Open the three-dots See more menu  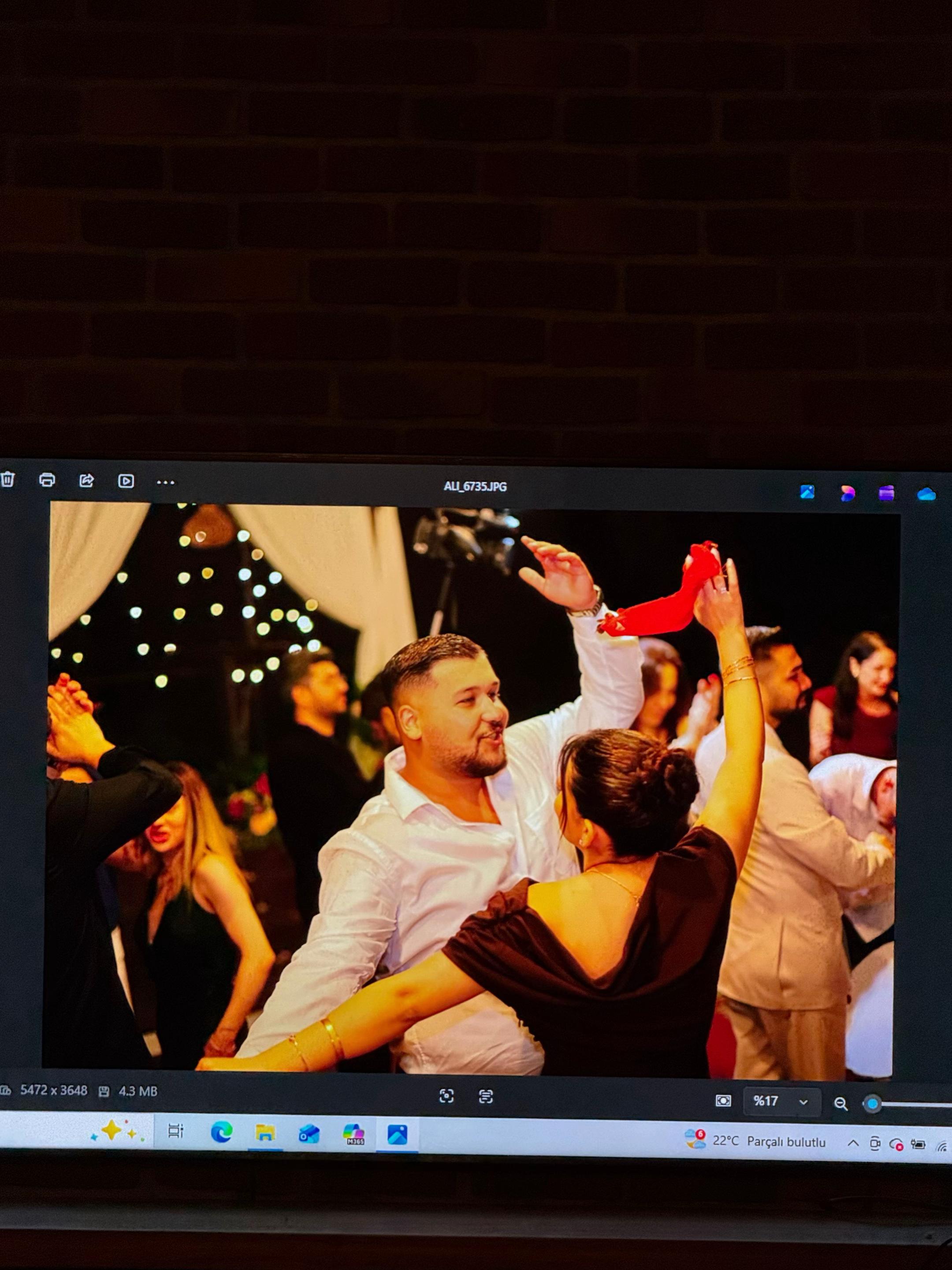pyautogui.click(x=165, y=482)
